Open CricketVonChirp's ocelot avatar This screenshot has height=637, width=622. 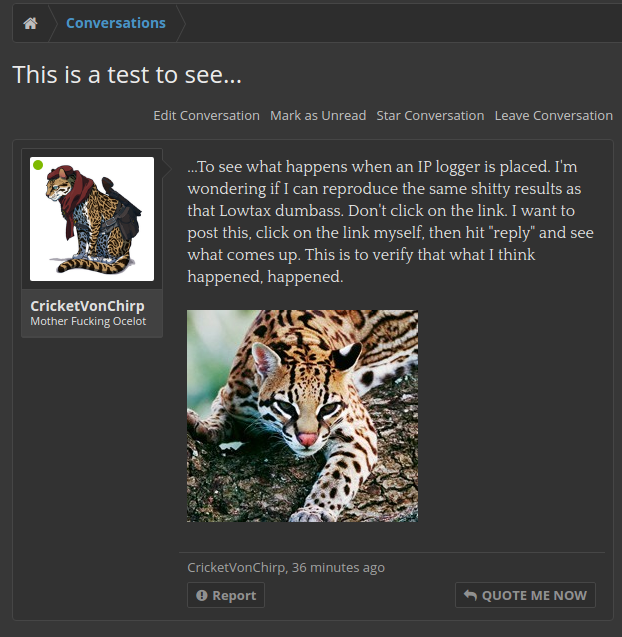[92, 219]
